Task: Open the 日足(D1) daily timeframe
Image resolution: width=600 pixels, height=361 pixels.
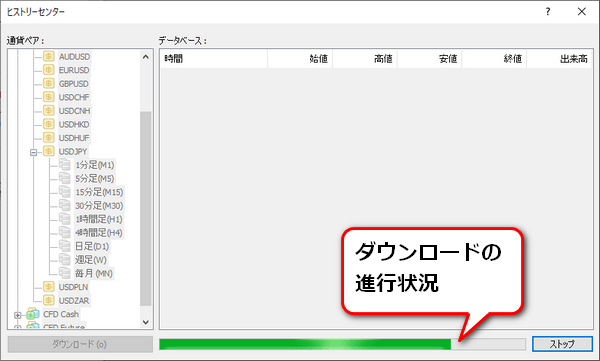Action: tap(92, 247)
